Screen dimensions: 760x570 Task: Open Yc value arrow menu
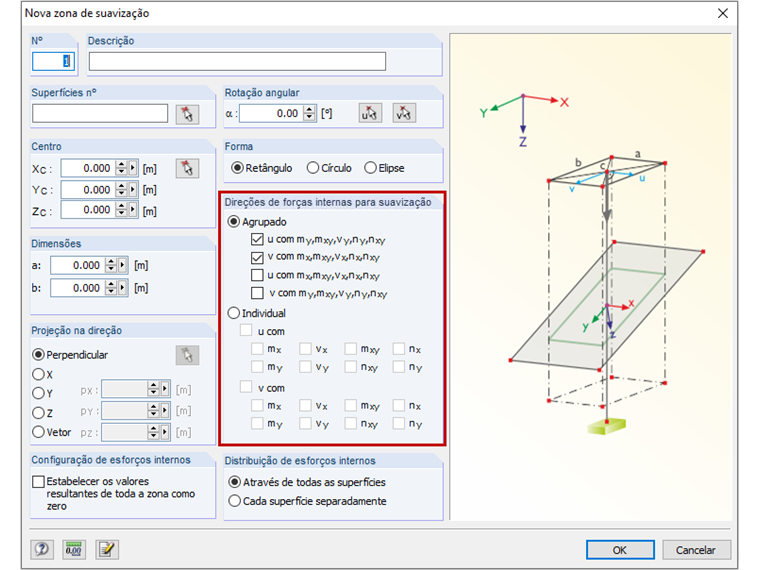(133, 190)
